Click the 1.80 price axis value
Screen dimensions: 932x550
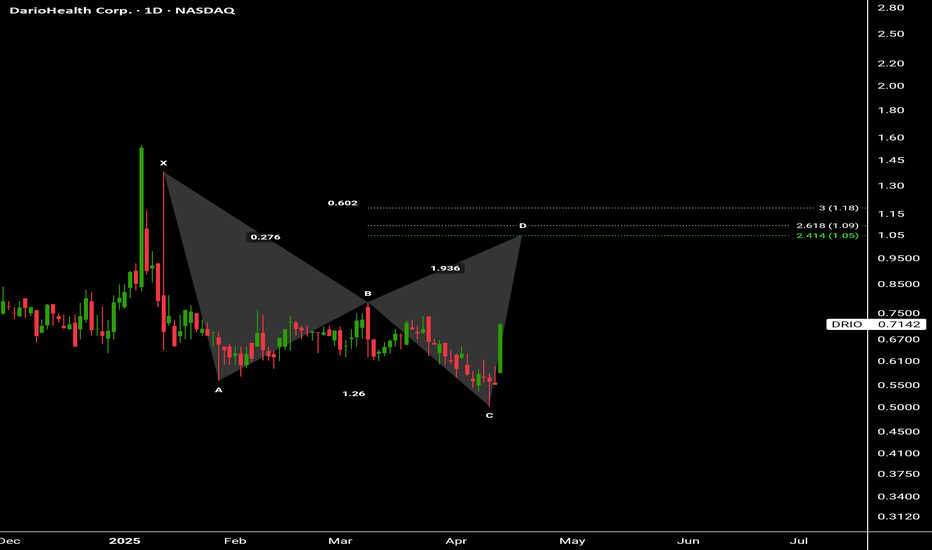(891, 110)
